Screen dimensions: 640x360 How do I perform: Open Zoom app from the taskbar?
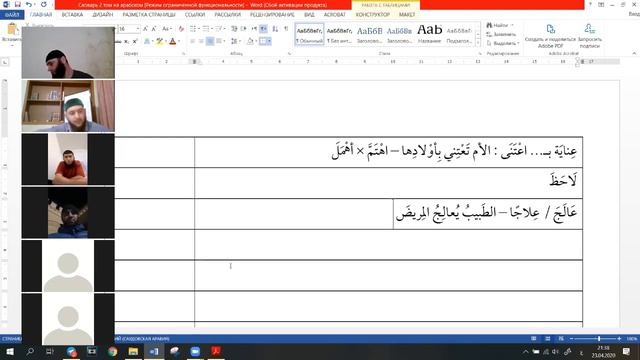click(x=195, y=351)
